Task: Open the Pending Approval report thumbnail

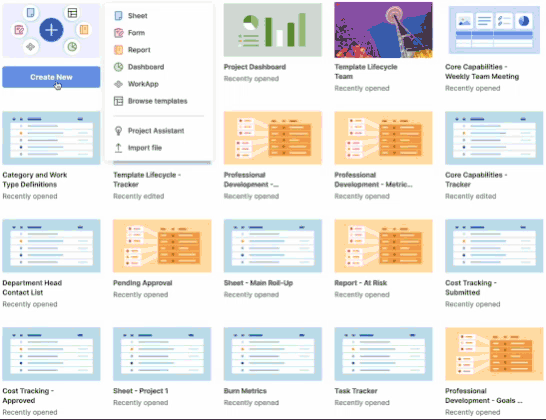Action: pyautogui.click(x=162, y=246)
